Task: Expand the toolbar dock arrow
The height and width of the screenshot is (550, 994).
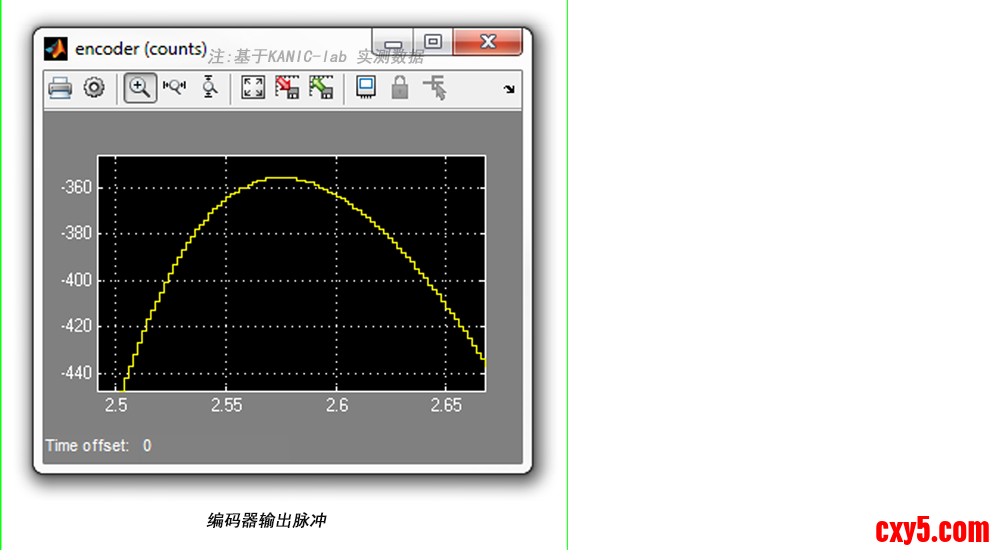Action: pos(509,90)
